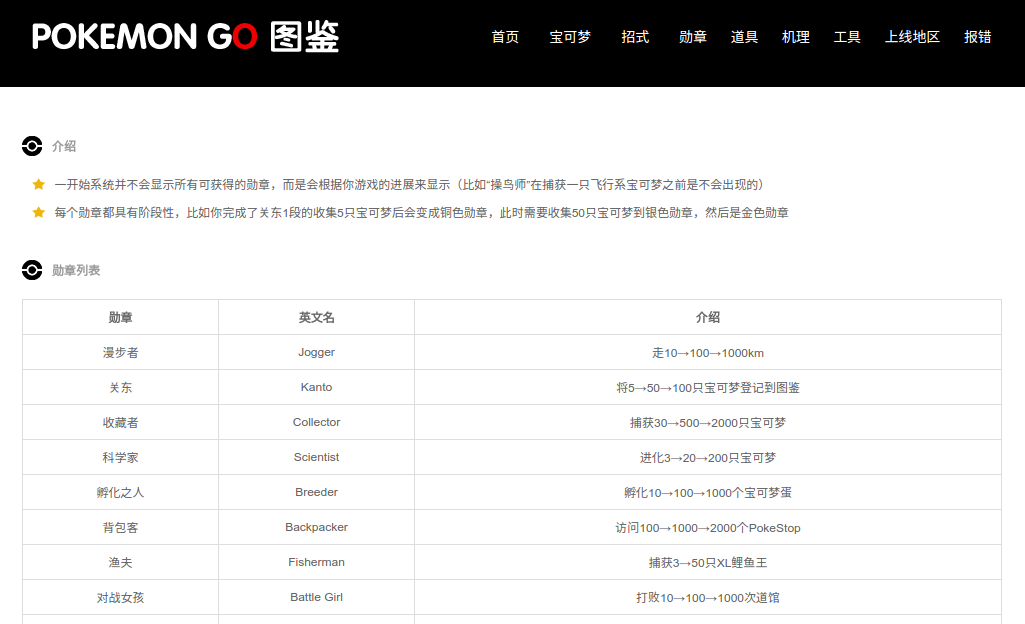Click the sentence starting 每个勋章都具有阶段性
This screenshot has height=624, width=1025.
point(422,213)
